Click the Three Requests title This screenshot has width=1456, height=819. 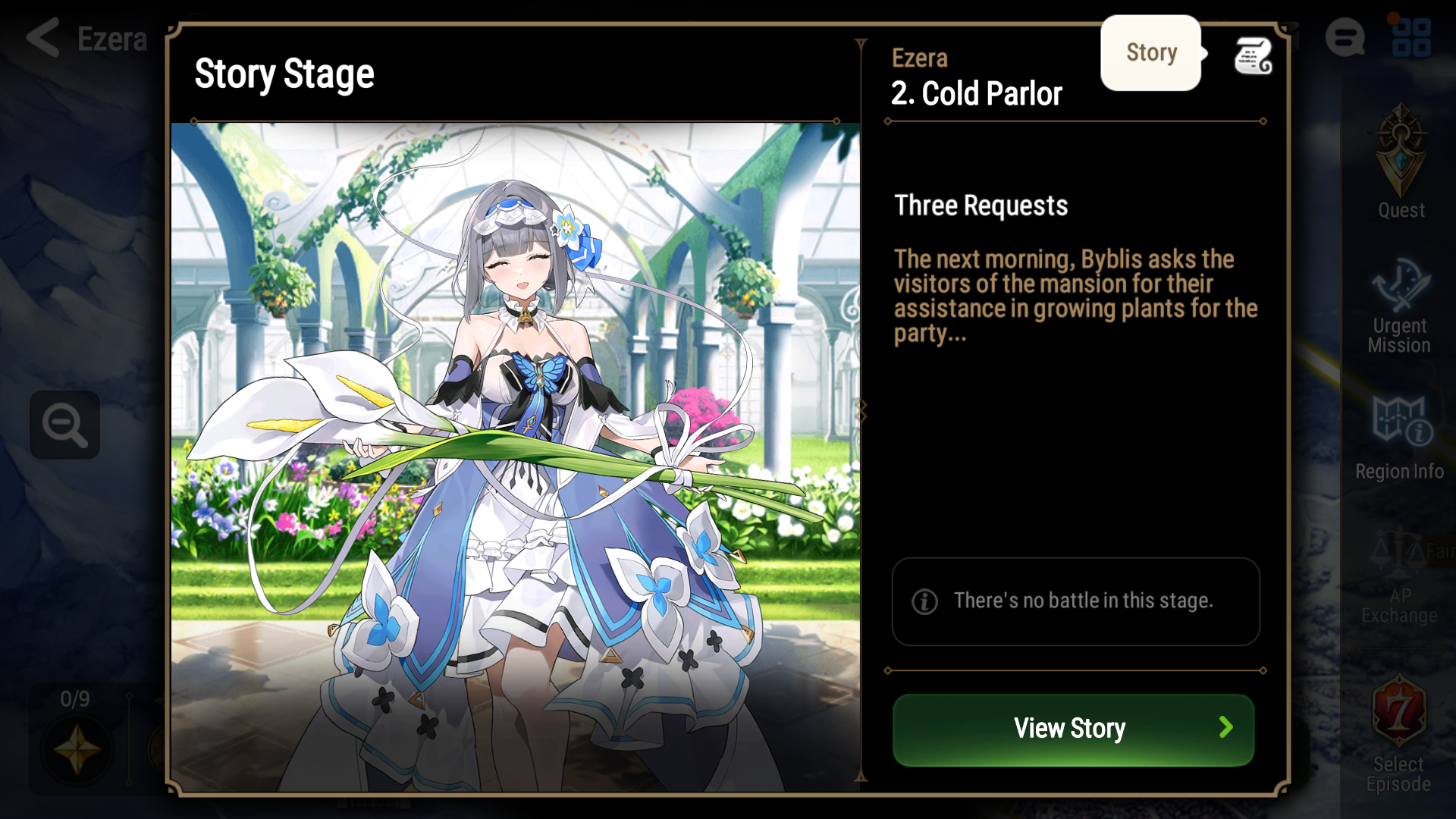[x=981, y=206]
